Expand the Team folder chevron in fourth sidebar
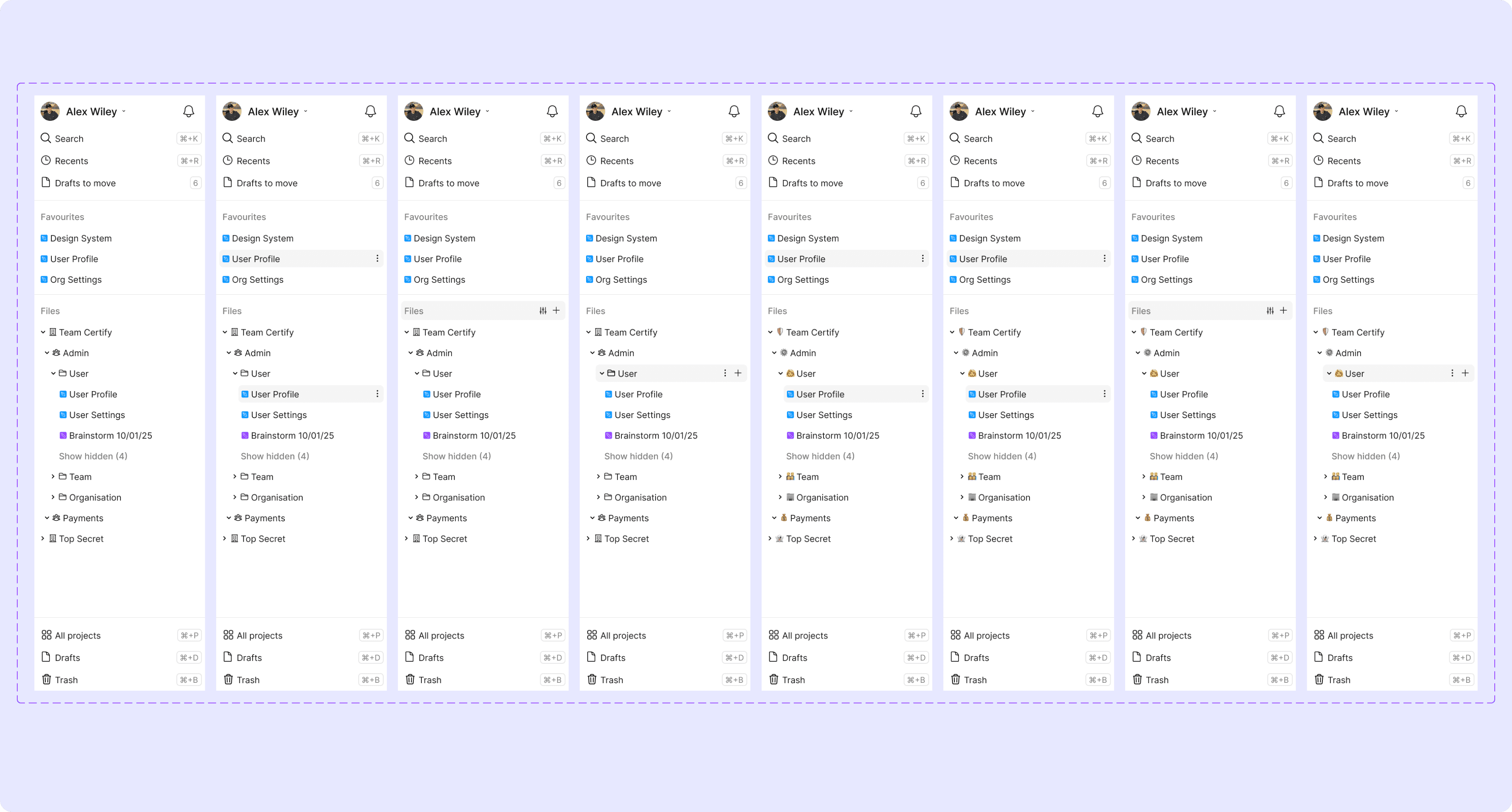 pos(598,476)
